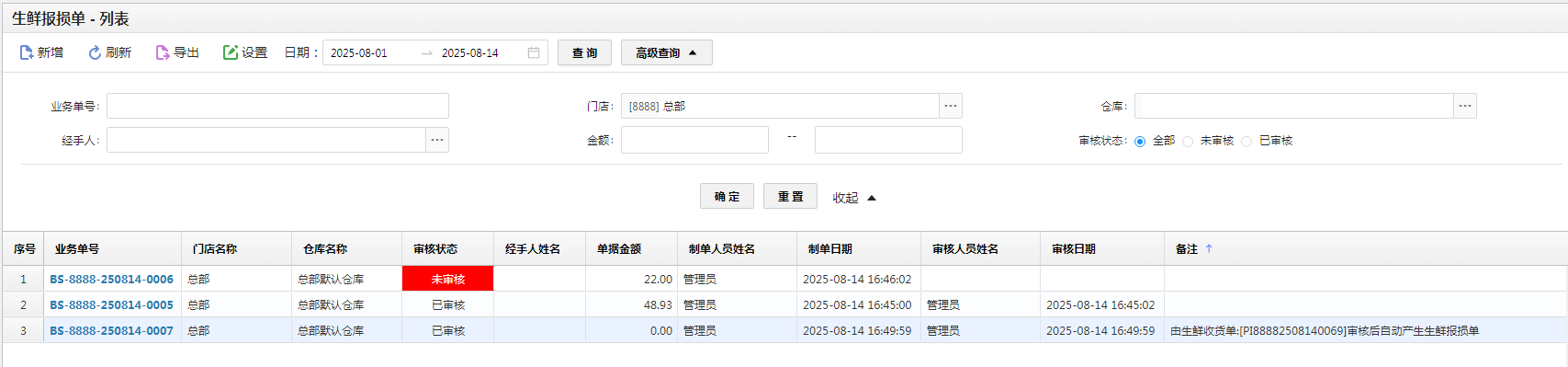
Task: Click the start date 2025-08-01
Action: point(359,52)
